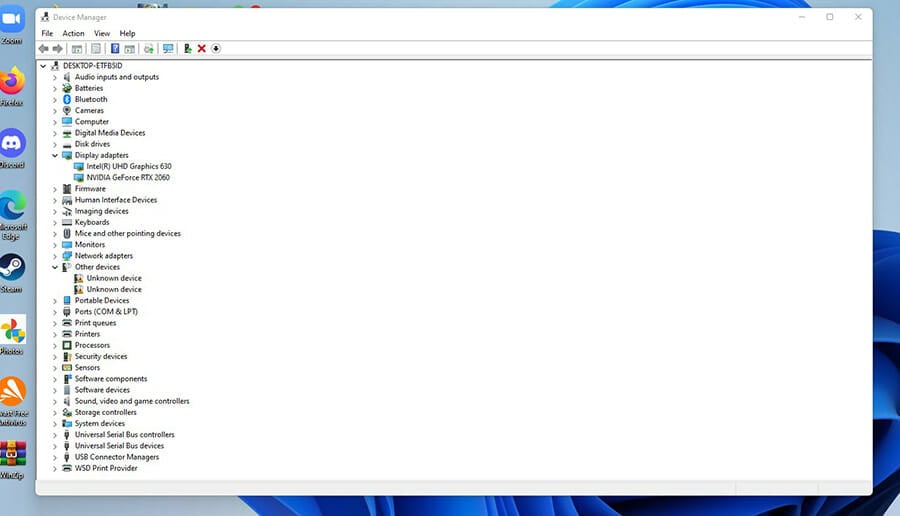Open the Help menu

pos(127,33)
